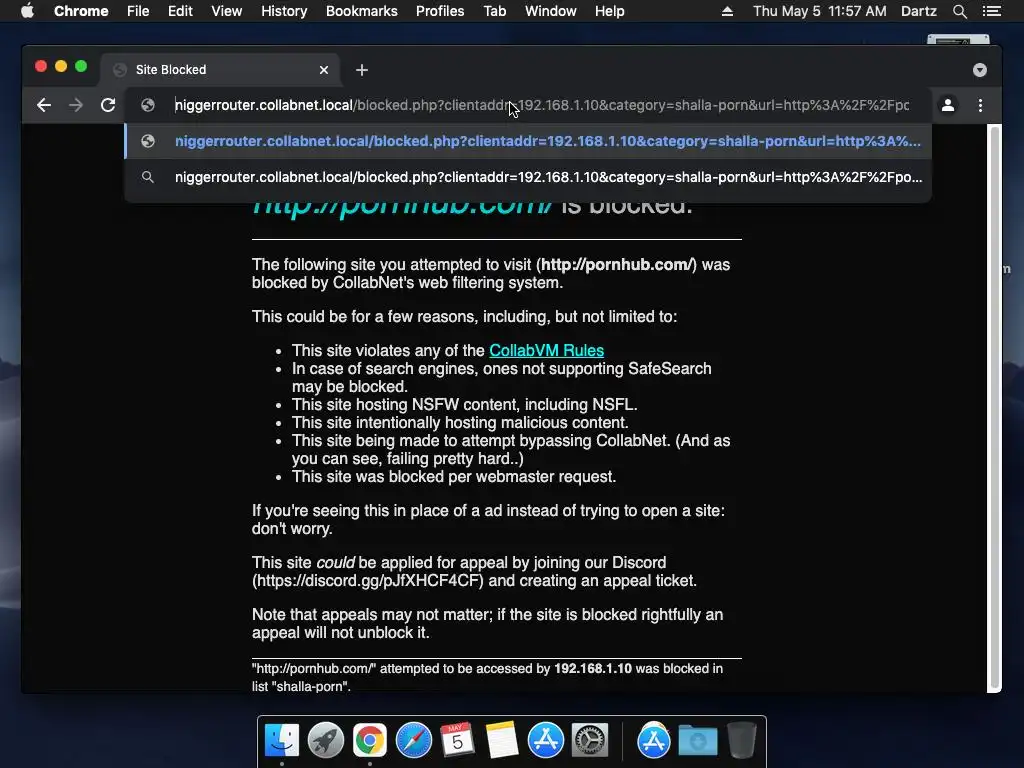Open the App Store in the Dock
The height and width of the screenshot is (768, 1024).
pos(545,741)
